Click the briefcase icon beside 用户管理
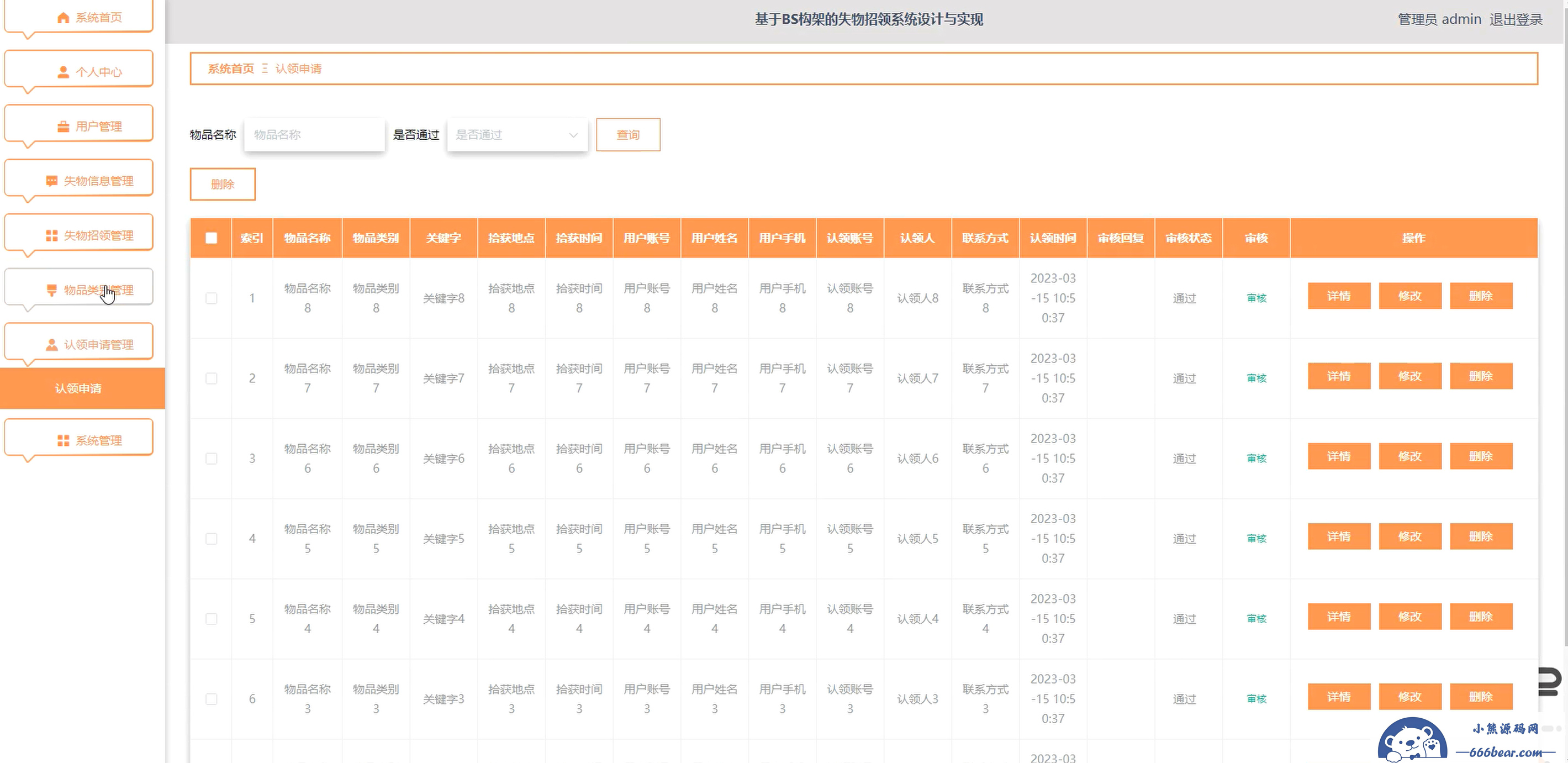The height and width of the screenshot is (763, 1568). pos(64,127)
